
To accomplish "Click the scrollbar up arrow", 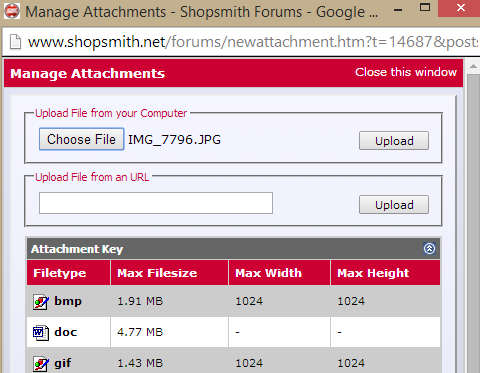I will click(x=473, y=66).
